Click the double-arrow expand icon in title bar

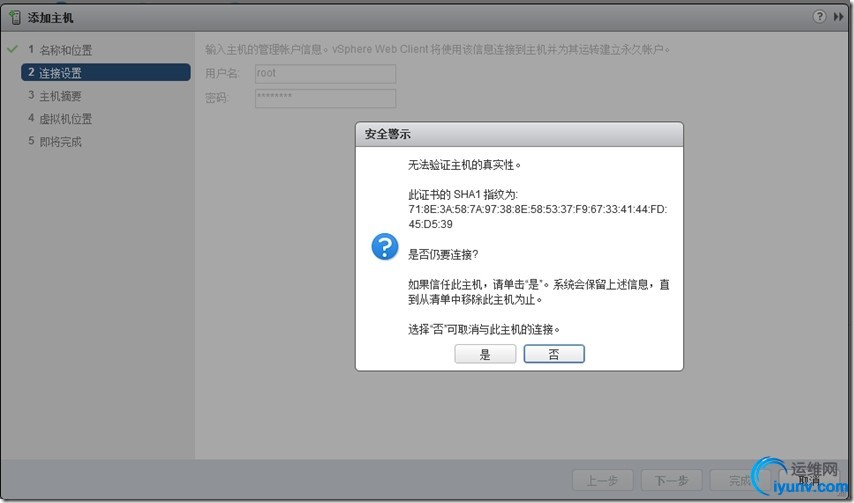(x=838, y=17)
